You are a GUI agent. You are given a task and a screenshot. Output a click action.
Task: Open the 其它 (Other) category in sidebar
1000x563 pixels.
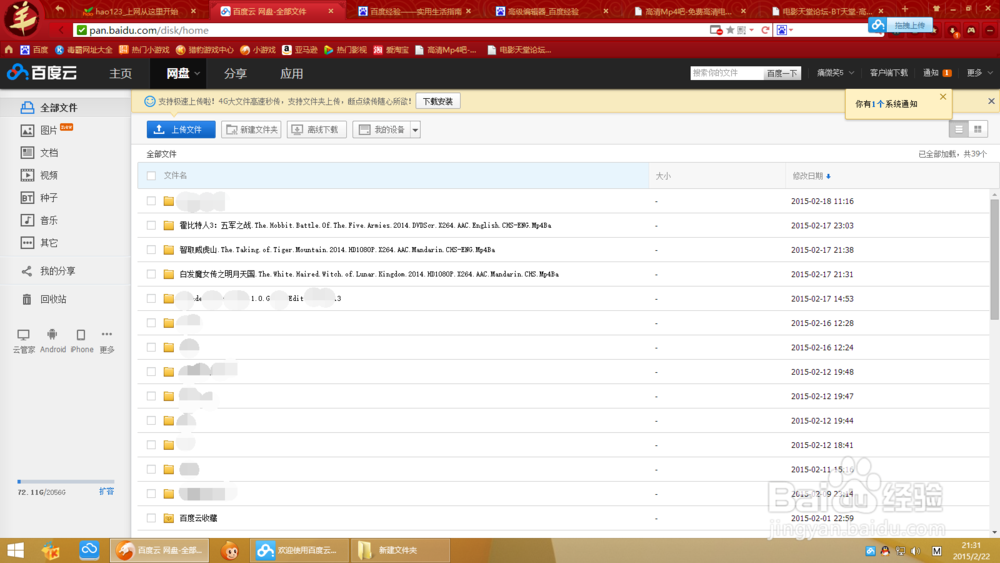point(40,243)
